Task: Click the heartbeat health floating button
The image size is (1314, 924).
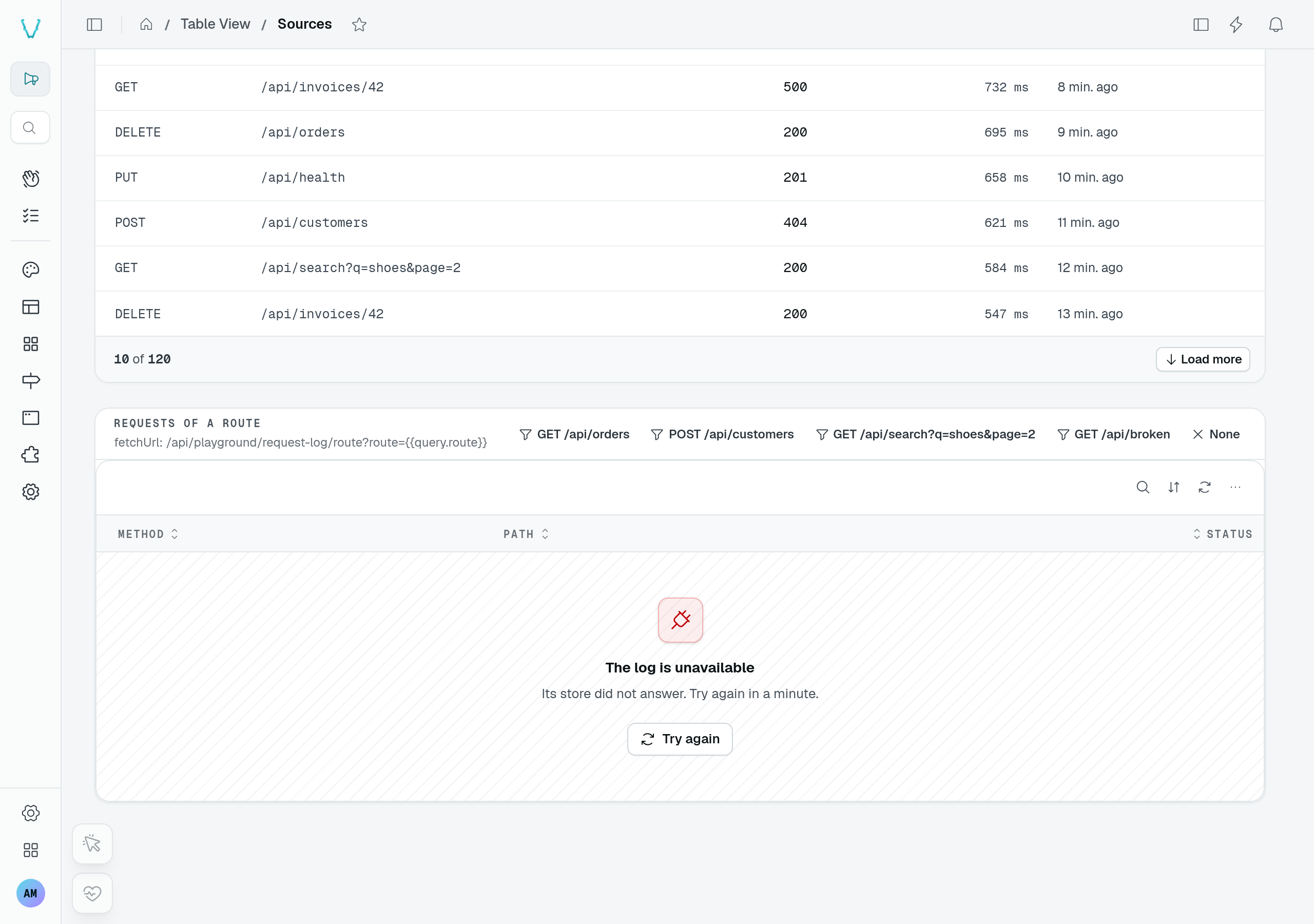Action: coord(92,893)
